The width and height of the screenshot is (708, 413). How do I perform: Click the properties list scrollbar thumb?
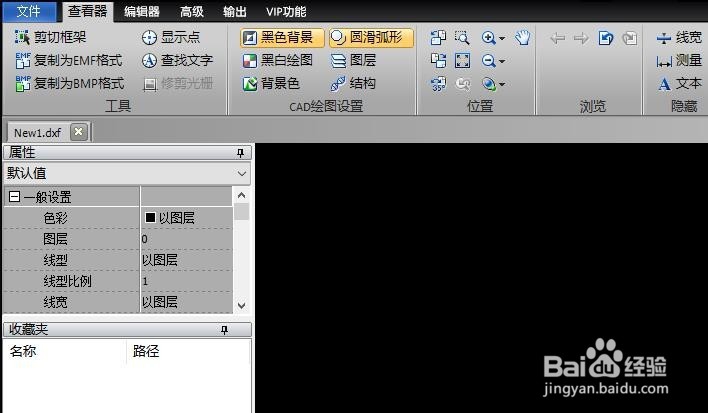242,212
